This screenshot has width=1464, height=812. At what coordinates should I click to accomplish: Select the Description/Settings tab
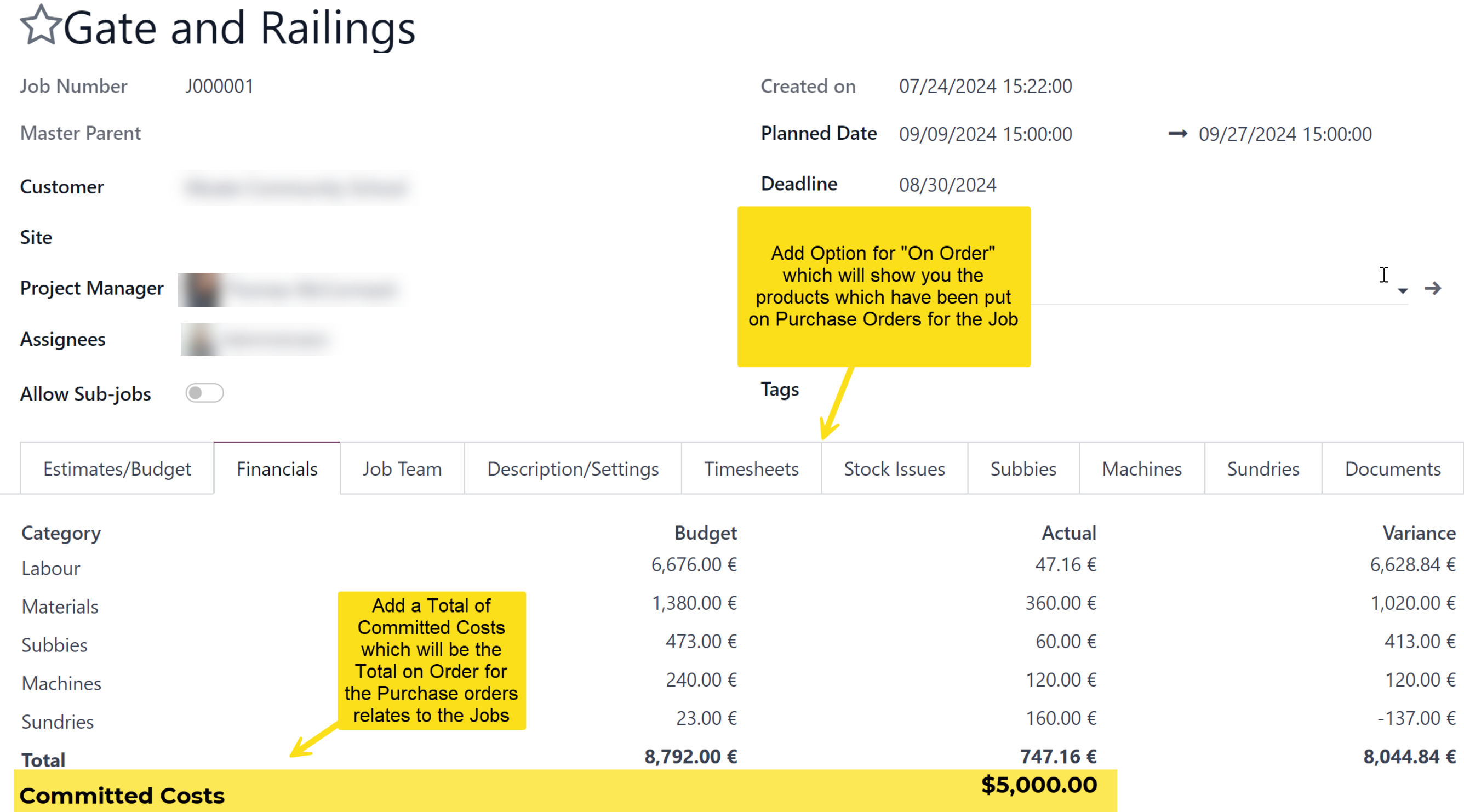point(573,469)
